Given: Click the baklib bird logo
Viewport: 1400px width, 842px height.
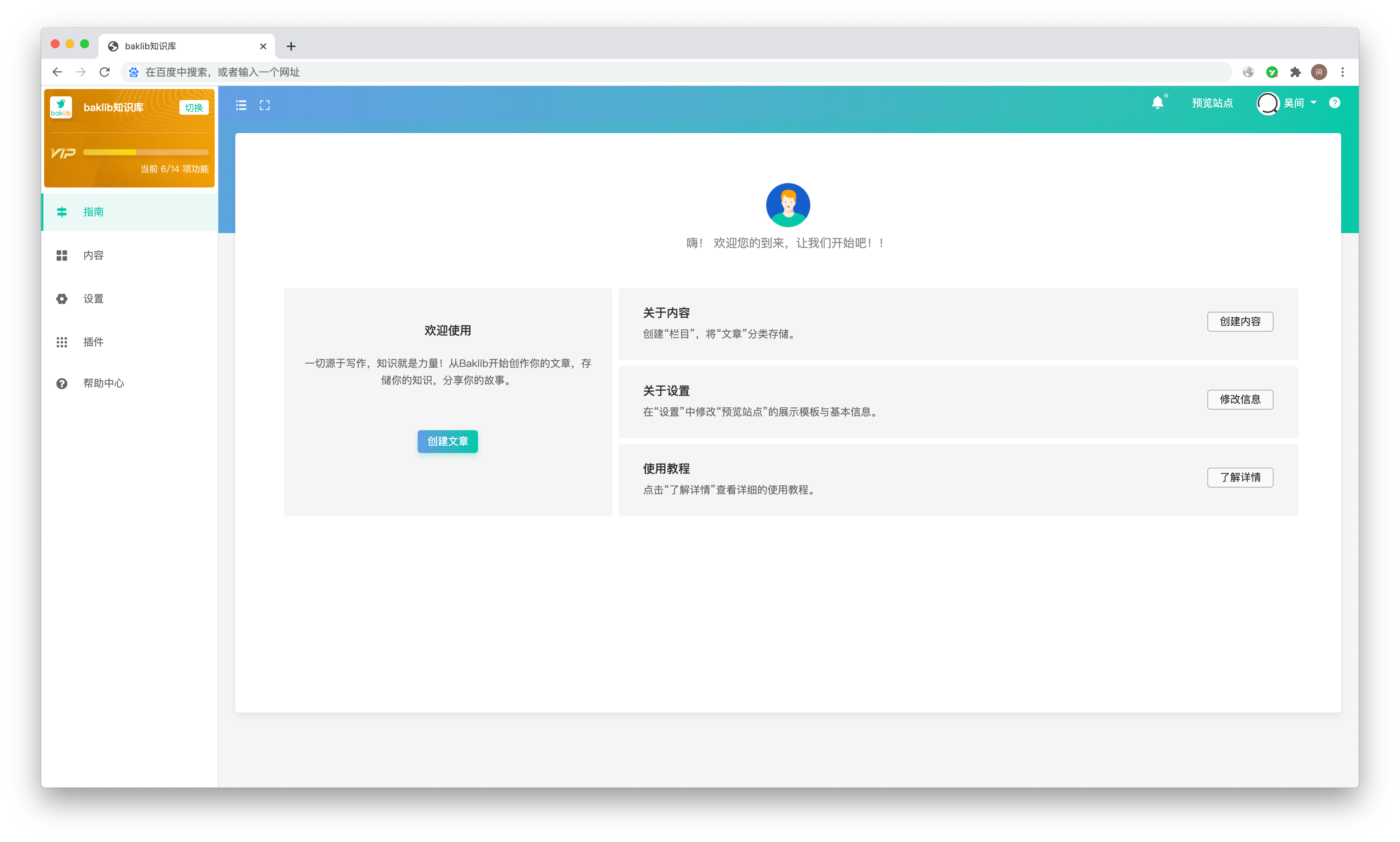Looking at the screenshot, I should pyautogui.click(x=61, y=107).
